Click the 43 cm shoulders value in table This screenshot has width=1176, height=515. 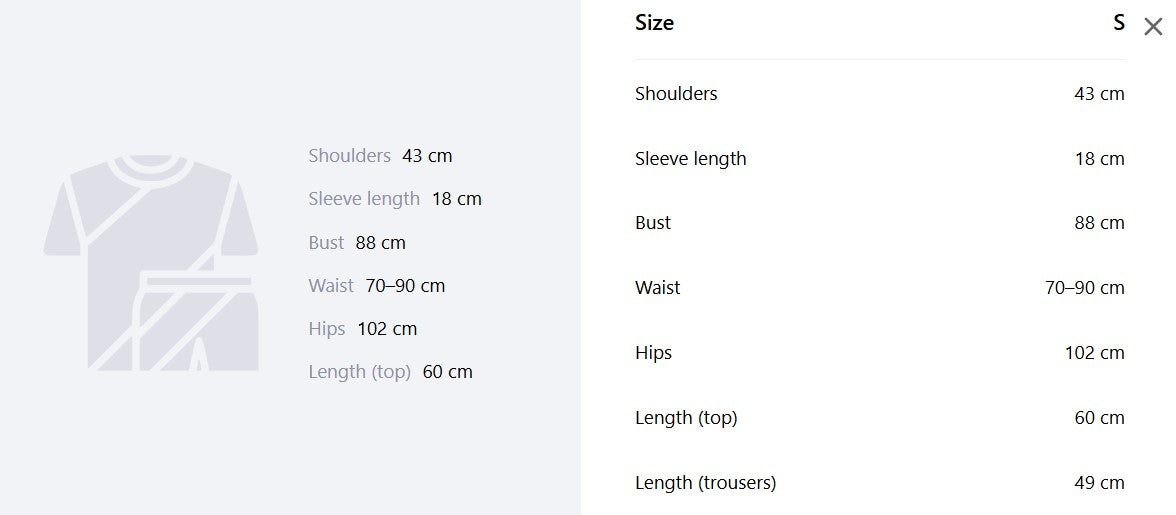point(1100,94)
